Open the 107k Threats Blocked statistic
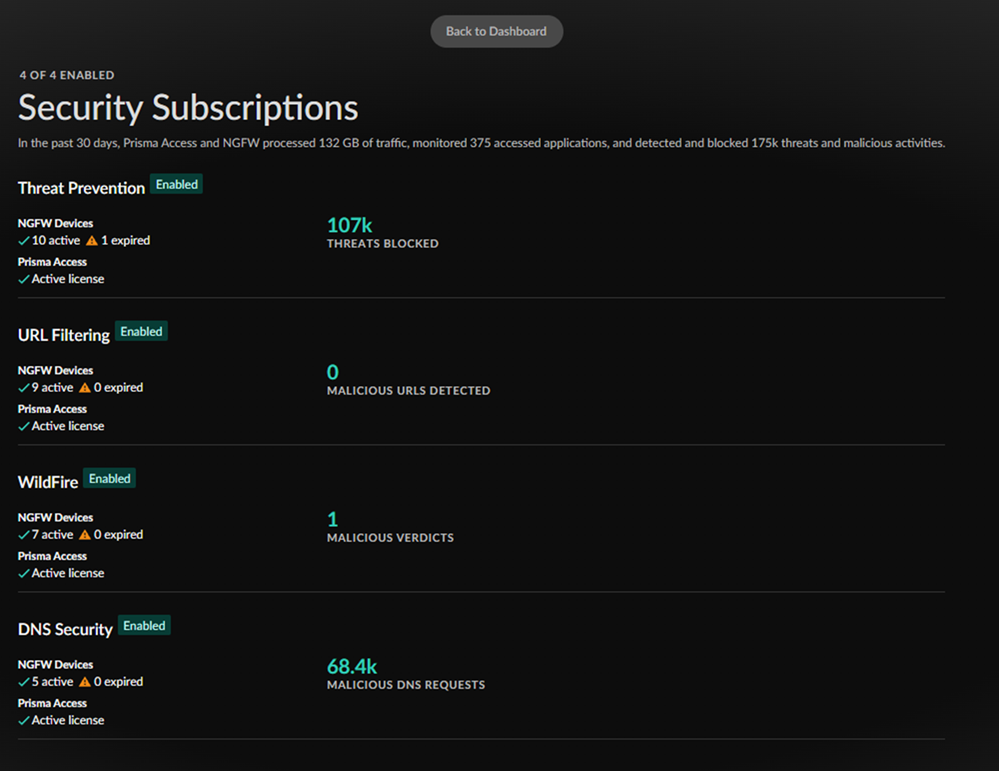999x771 pixels. (349, 226)
